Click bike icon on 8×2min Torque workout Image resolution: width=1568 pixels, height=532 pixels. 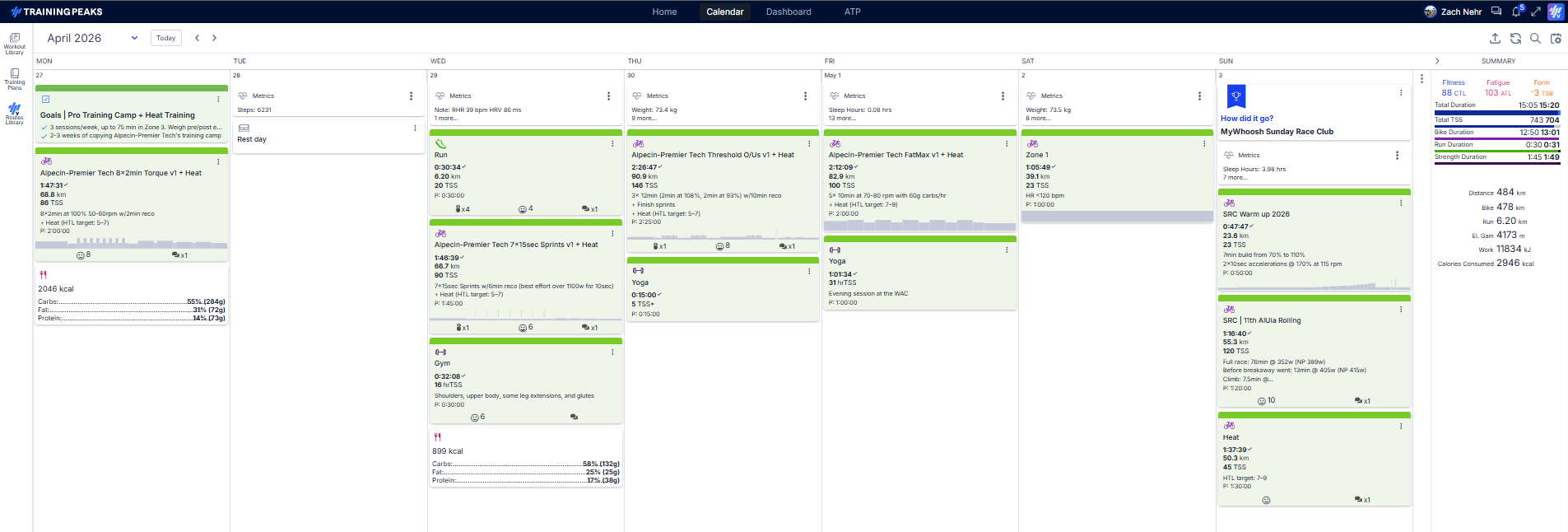point(46,161)
